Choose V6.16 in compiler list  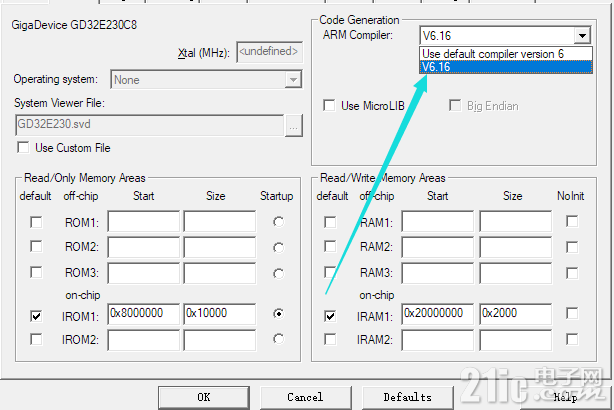506,67
